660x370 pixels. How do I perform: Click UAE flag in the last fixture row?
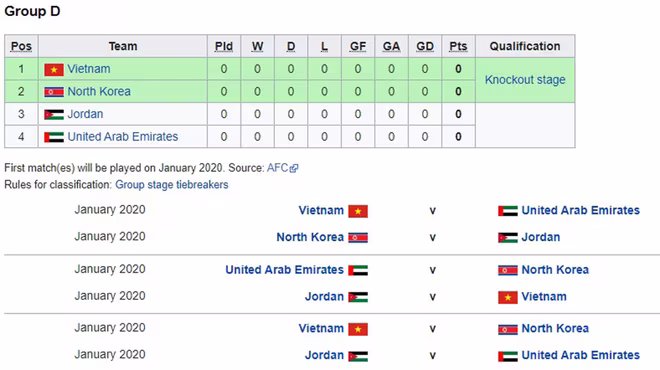[508, 356]
